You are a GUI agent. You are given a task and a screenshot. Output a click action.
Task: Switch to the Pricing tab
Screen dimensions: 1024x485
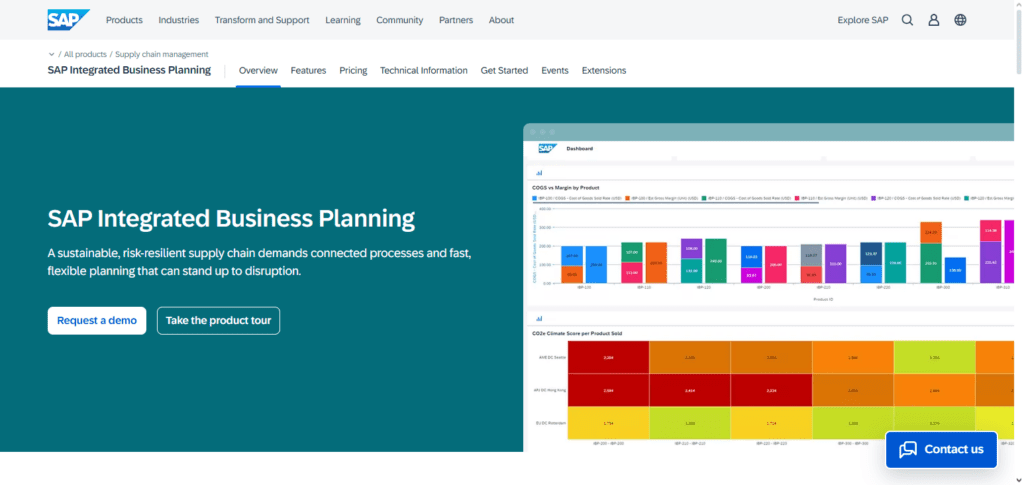[x=353, y=70]
